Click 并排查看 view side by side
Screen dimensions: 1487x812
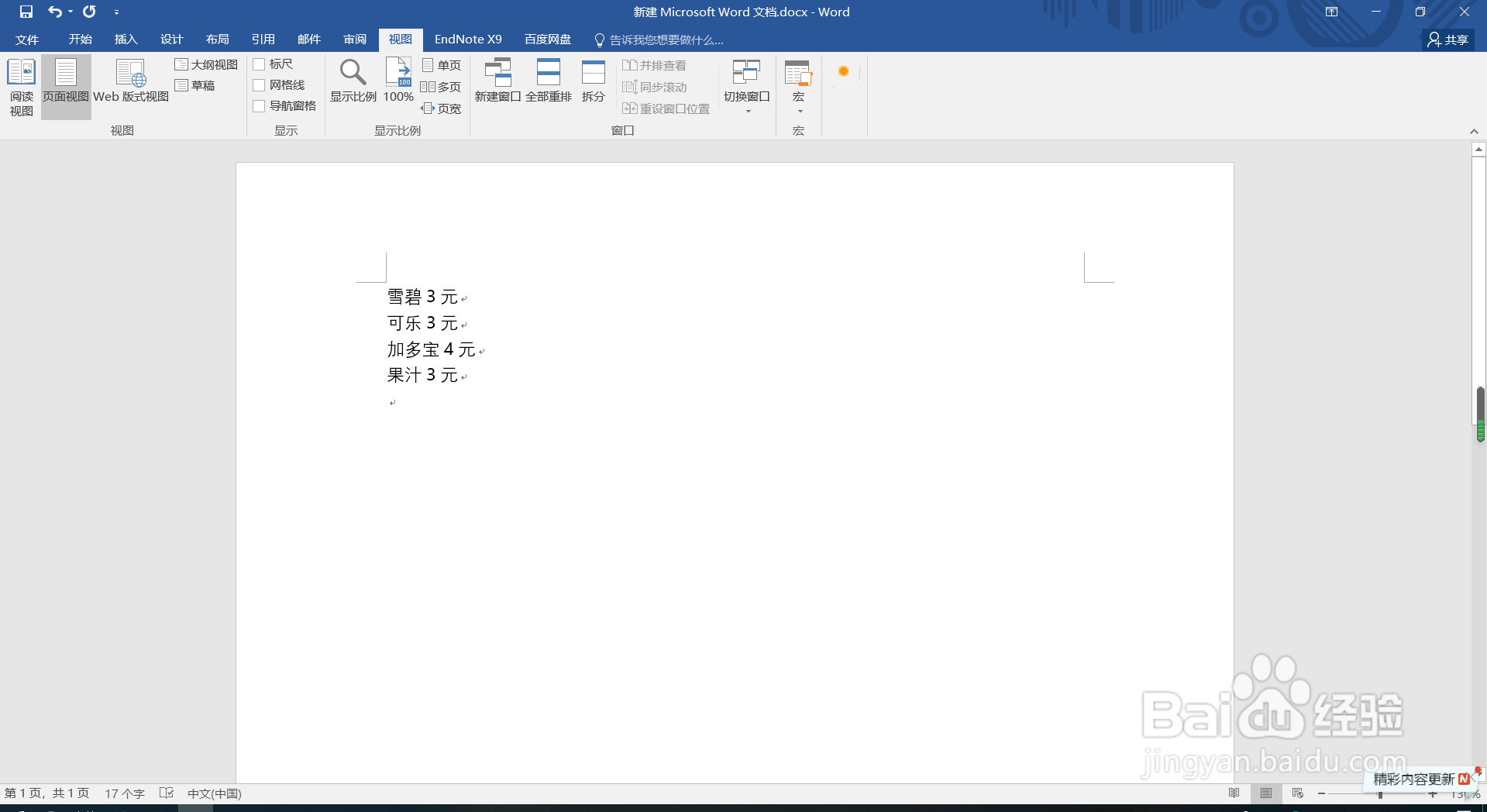click(655, 65)
